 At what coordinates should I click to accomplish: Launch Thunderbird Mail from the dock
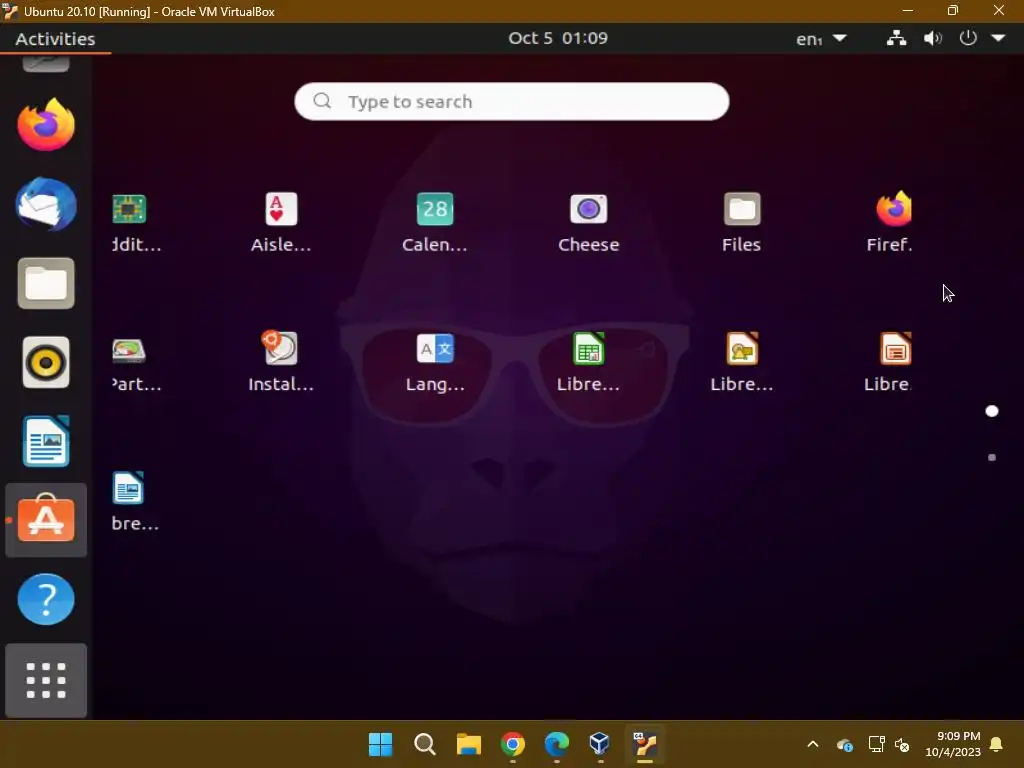point(46,204)
